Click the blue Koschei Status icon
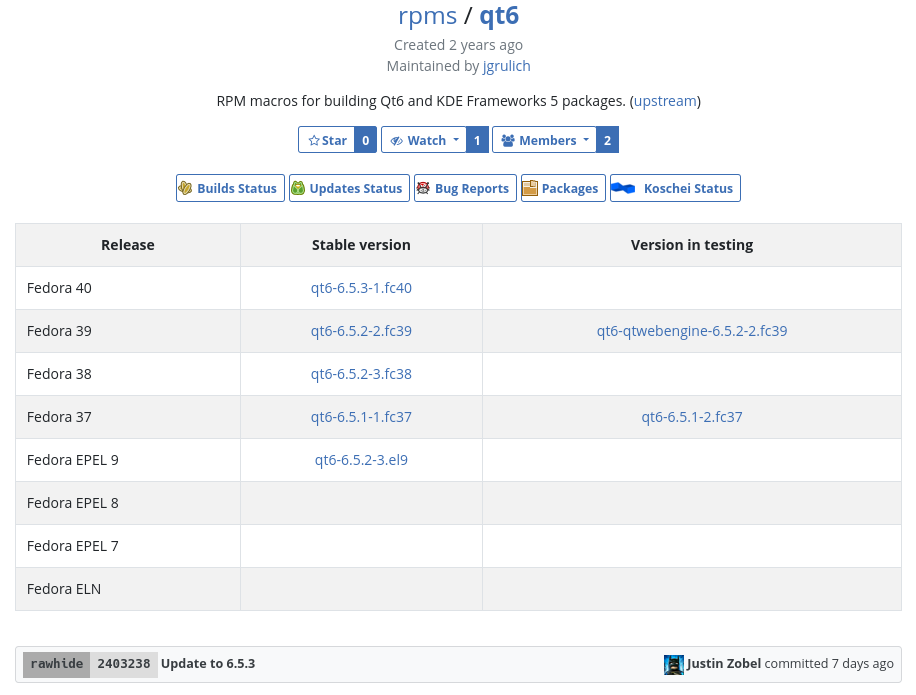This screenshot has width=916, height=695. pyautogui.click(x=623, y=188)
